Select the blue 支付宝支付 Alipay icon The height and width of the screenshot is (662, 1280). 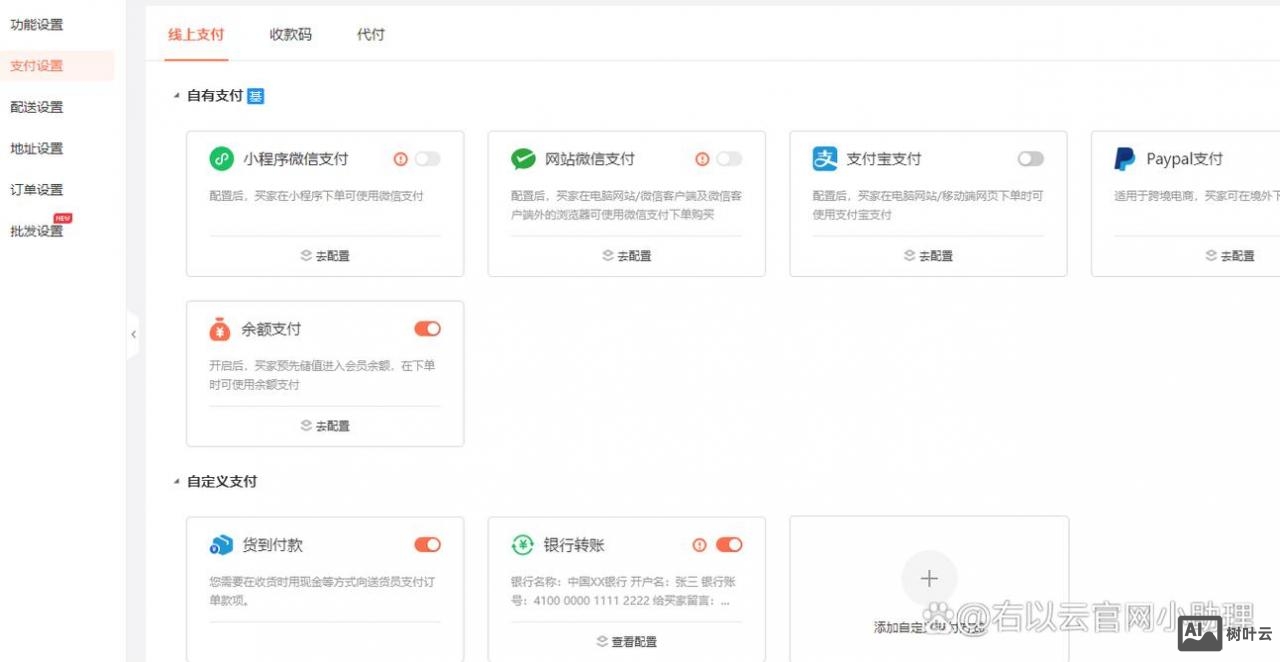pos(823,158)
